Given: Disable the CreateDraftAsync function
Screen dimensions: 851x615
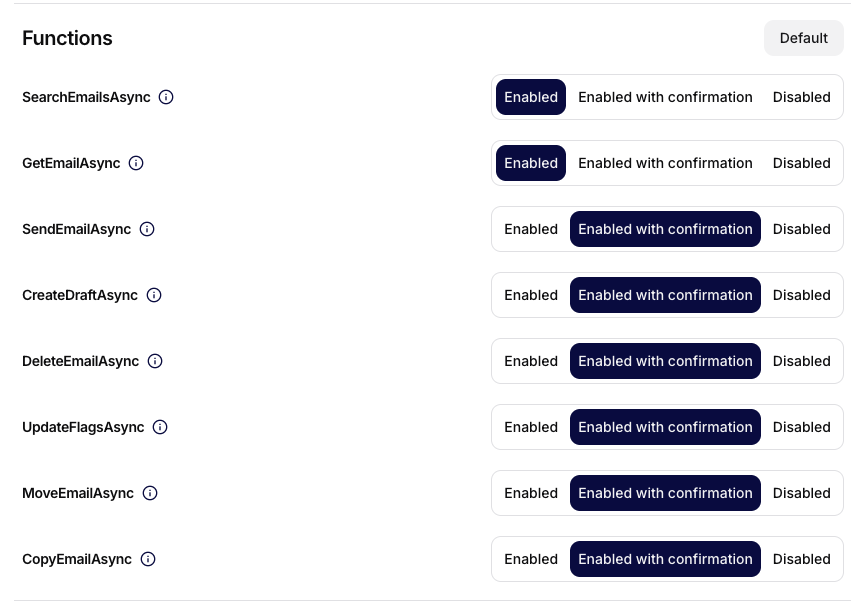Looking at the screenshot, I should (801, 295).
